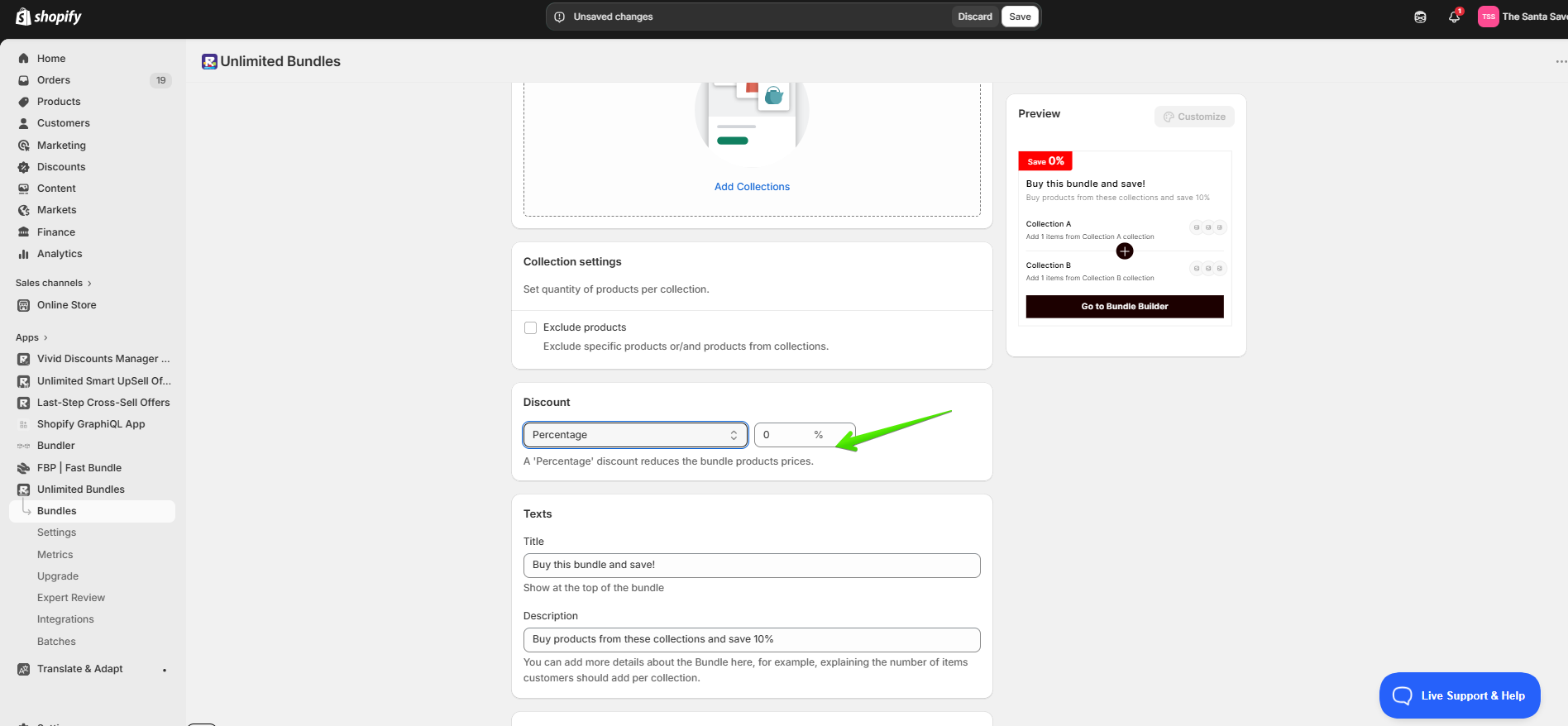
Task: Click the Marketing target icon
Action: (24, 146)
